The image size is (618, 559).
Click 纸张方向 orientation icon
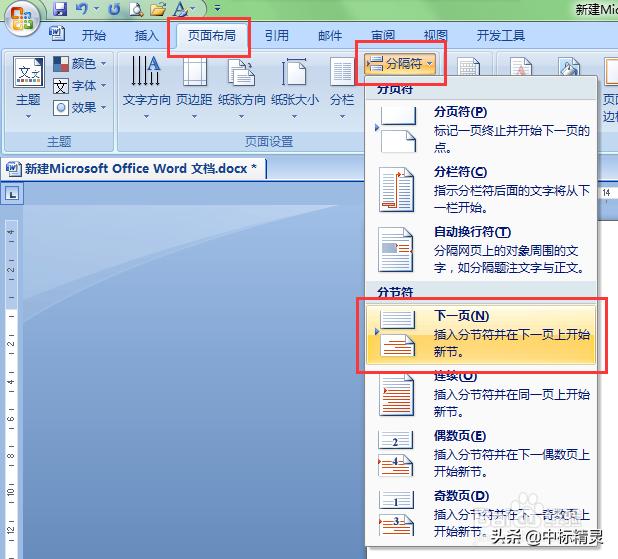(x=242, y=72)
